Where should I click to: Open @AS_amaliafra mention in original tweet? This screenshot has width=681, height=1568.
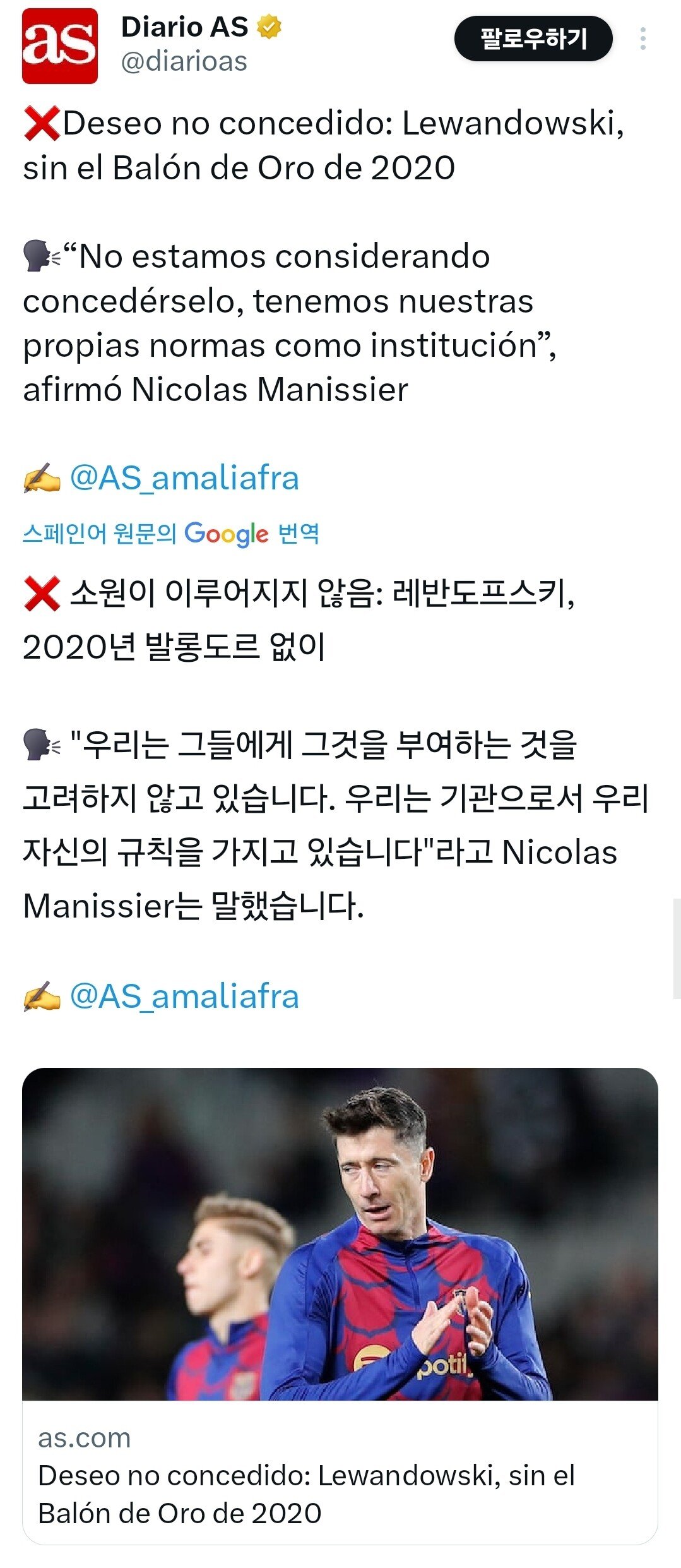[184, 477]
